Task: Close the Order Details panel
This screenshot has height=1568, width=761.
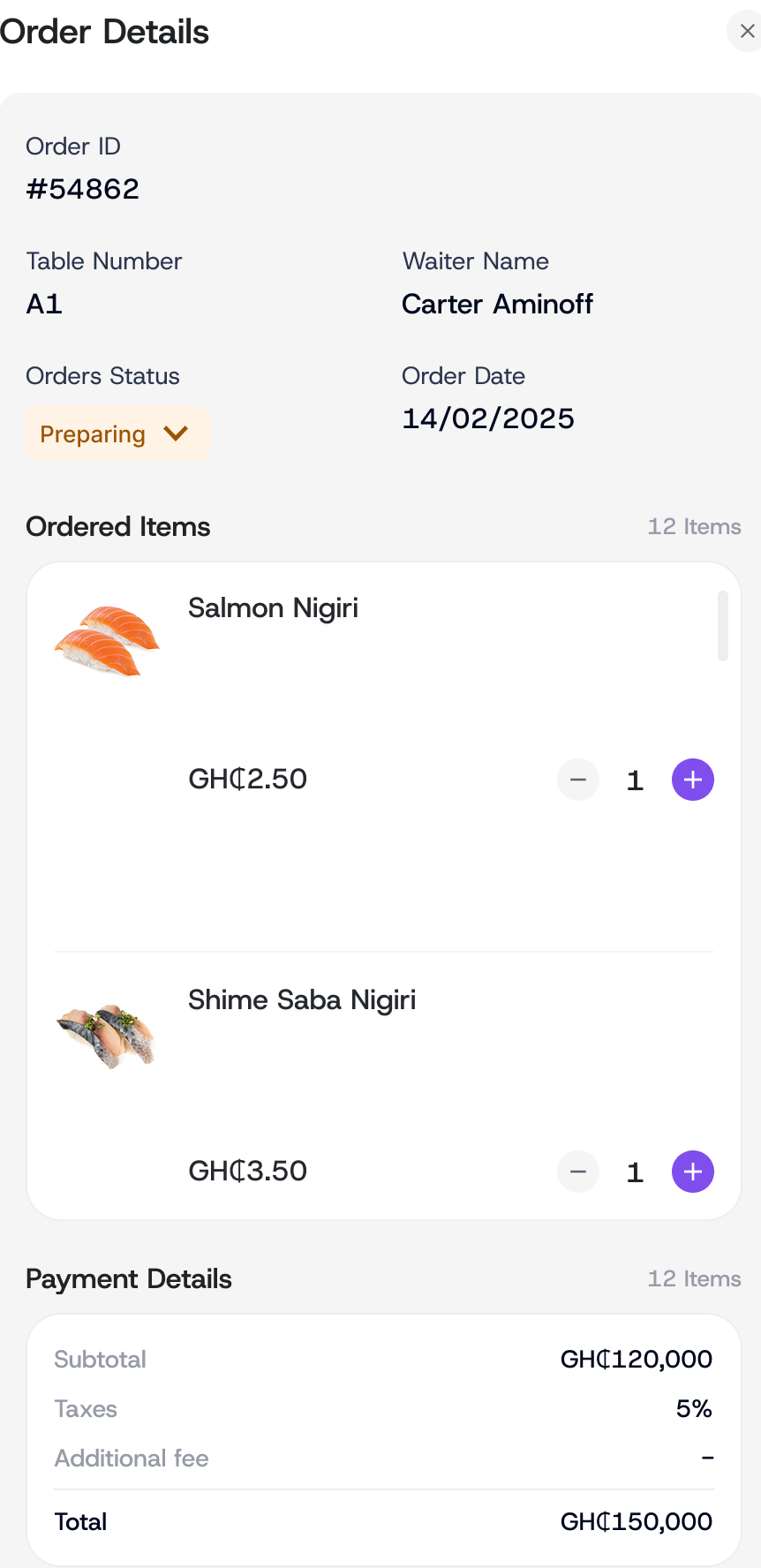Action: point(746,32)
